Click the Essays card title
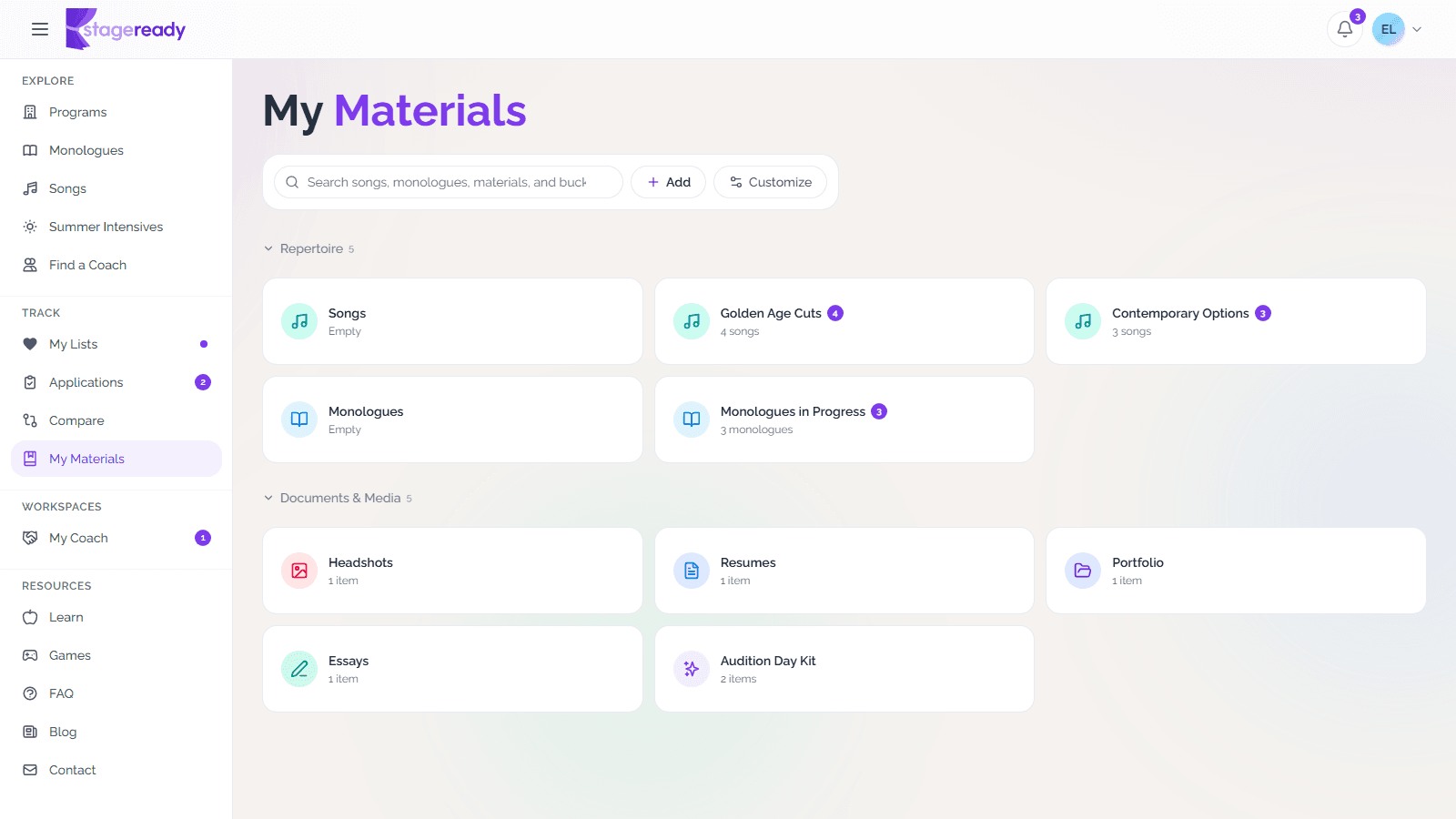1456x819 pixels. tap(349, 661)
